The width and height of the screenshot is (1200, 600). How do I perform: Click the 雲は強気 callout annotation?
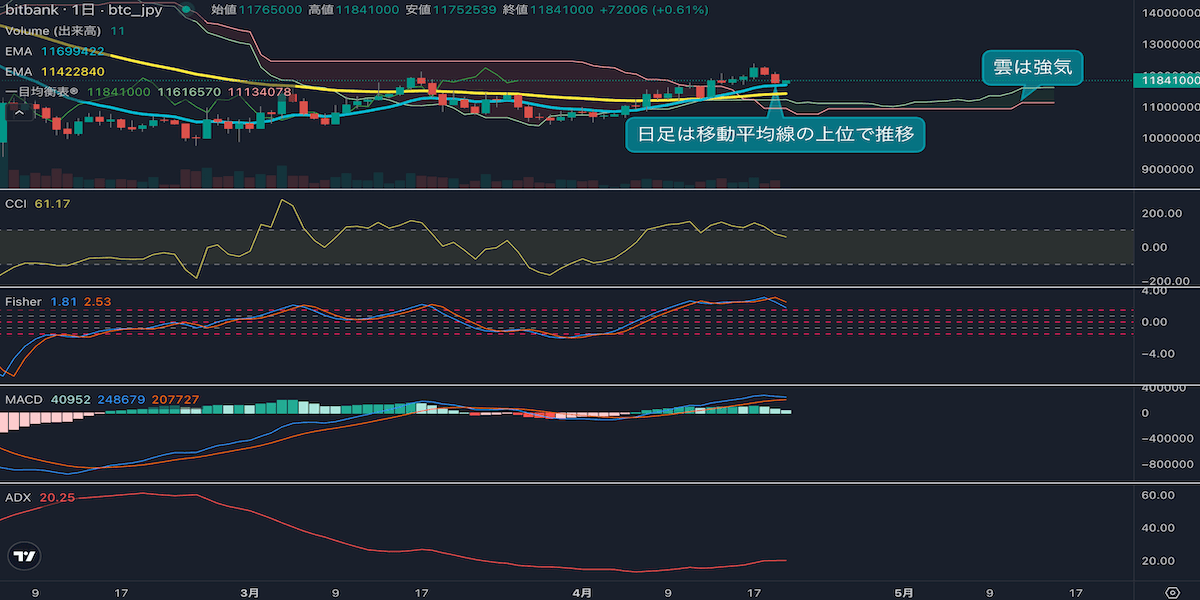click(1032, 67)
